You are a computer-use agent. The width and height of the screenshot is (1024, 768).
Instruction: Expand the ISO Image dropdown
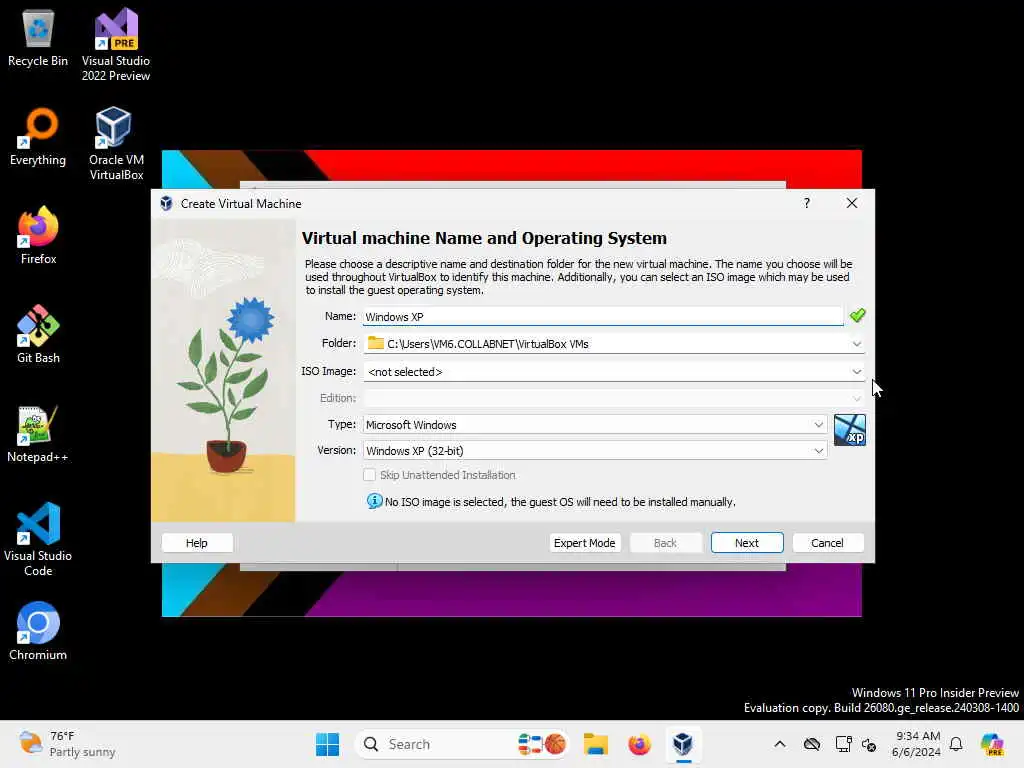857,372
